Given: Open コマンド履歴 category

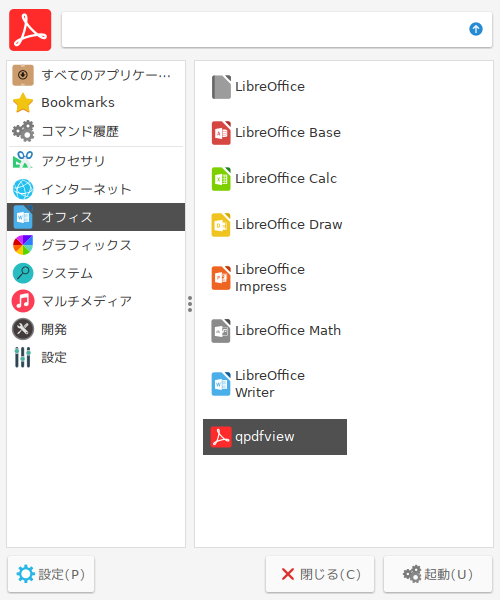Looking at the screenshot, I should (x=96, y=131).
